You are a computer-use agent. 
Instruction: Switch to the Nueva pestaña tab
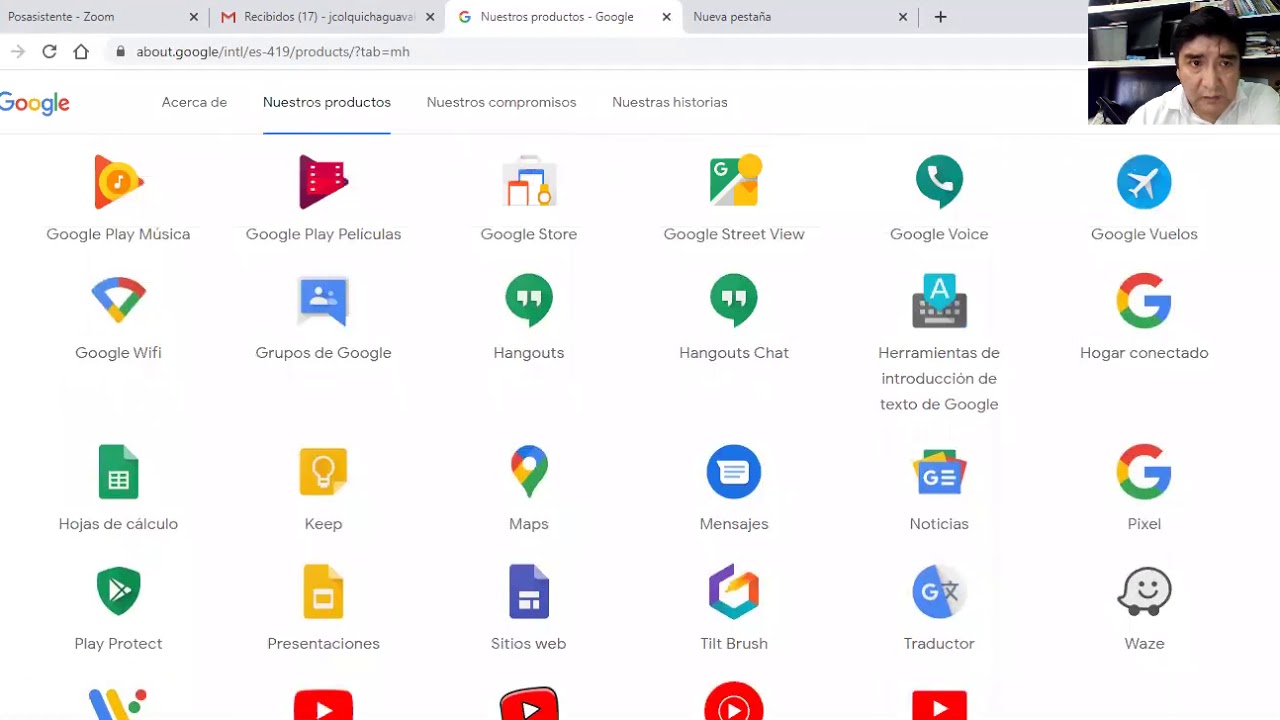tap(800, 17)
